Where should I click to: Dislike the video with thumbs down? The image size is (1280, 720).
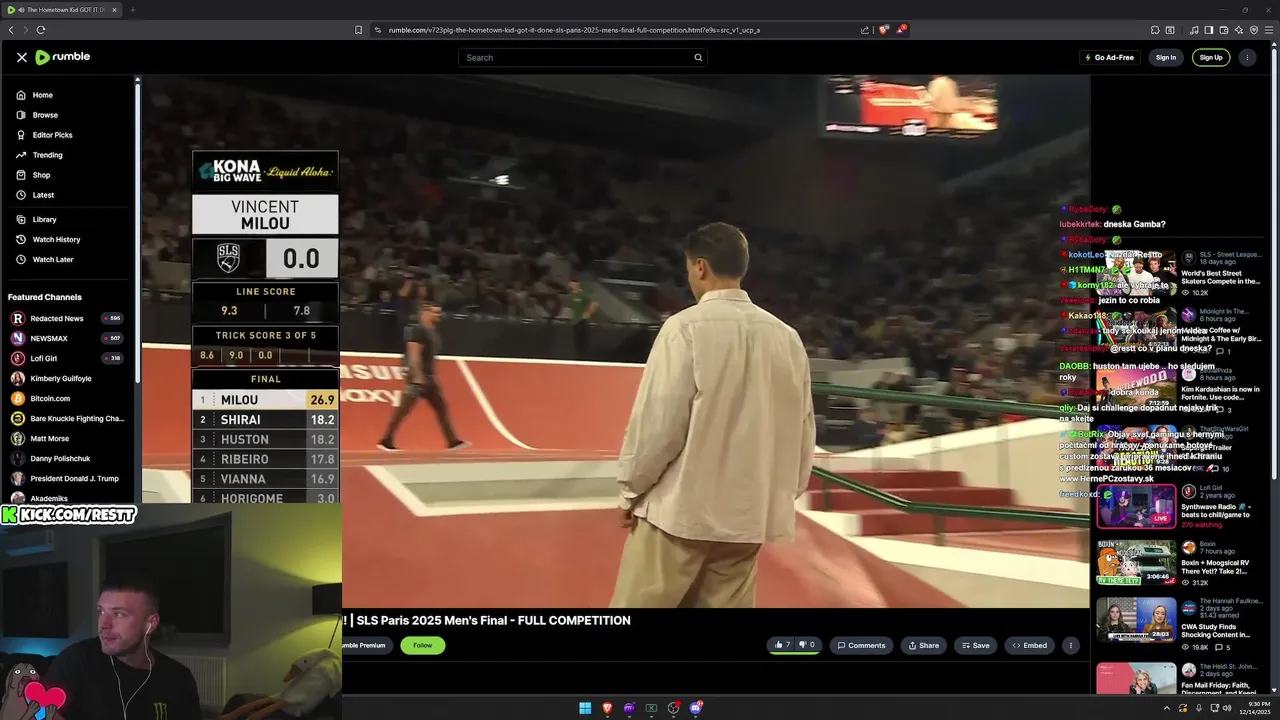pos(807,645)
